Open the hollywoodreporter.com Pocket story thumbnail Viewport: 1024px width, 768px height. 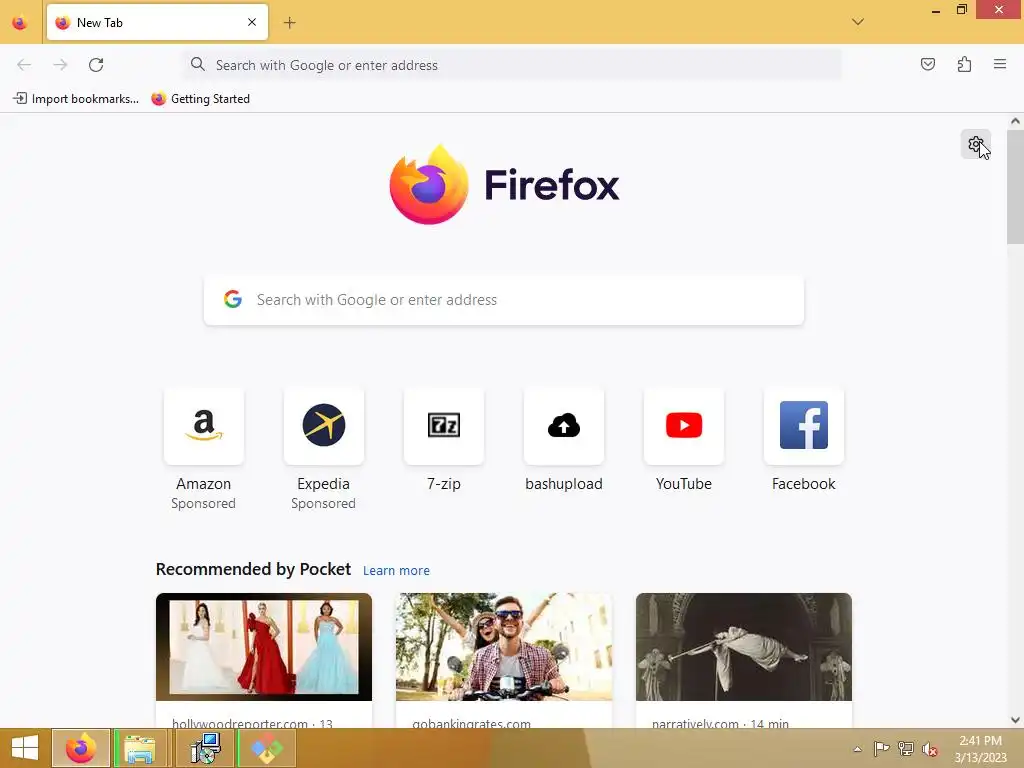coord(264,647)
